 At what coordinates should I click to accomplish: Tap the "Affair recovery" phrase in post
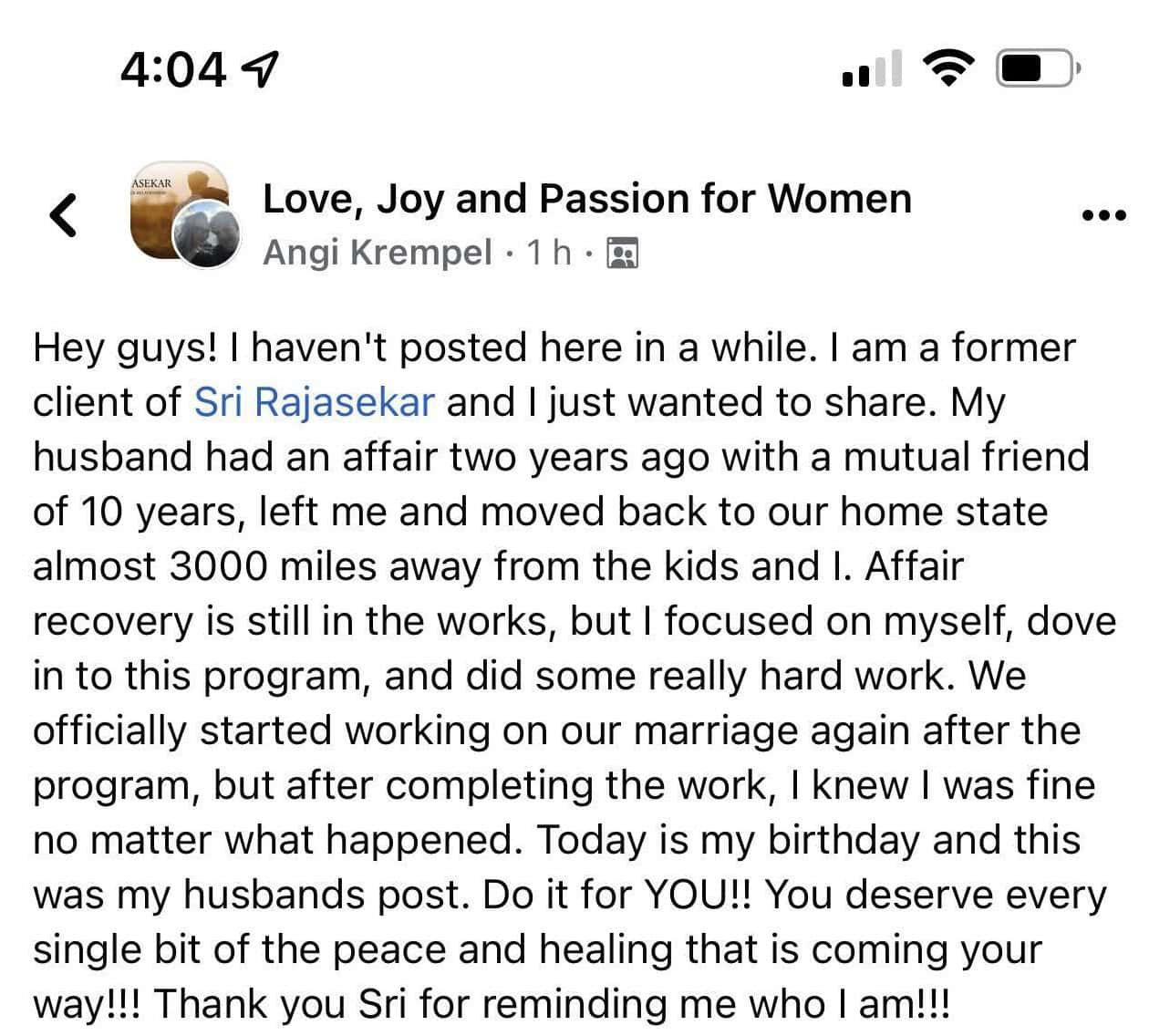point(913,566)
